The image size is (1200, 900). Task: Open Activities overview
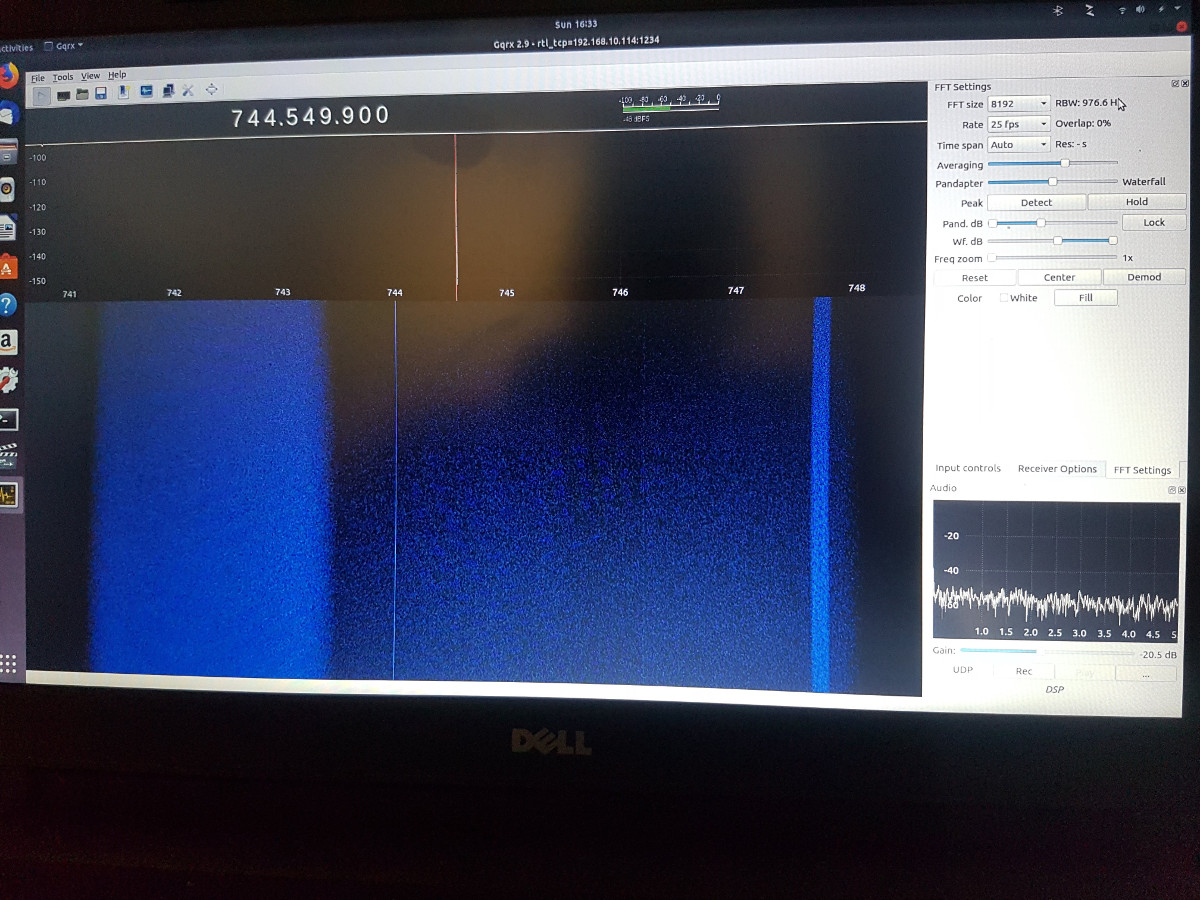(16, 48)
